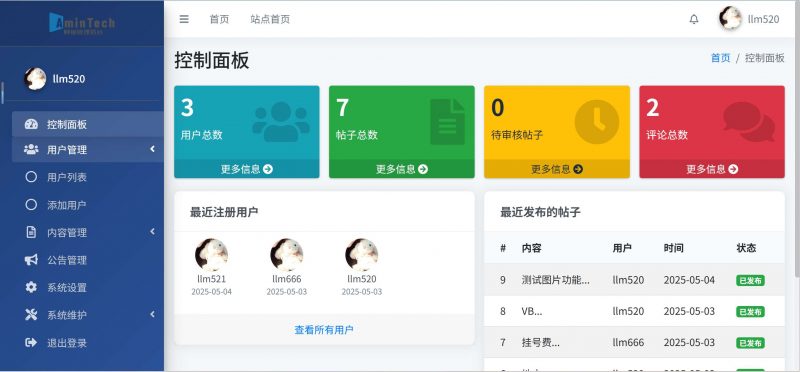Click the llm666 username under recent users

coord(287,279)
